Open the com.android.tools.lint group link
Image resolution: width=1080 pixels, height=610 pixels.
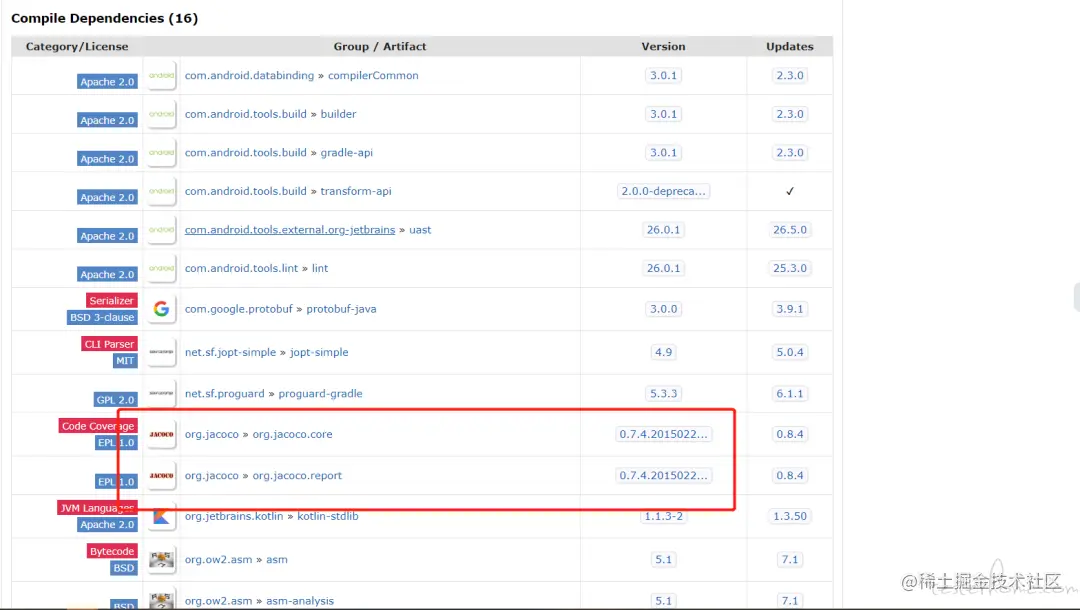[241, 268]
